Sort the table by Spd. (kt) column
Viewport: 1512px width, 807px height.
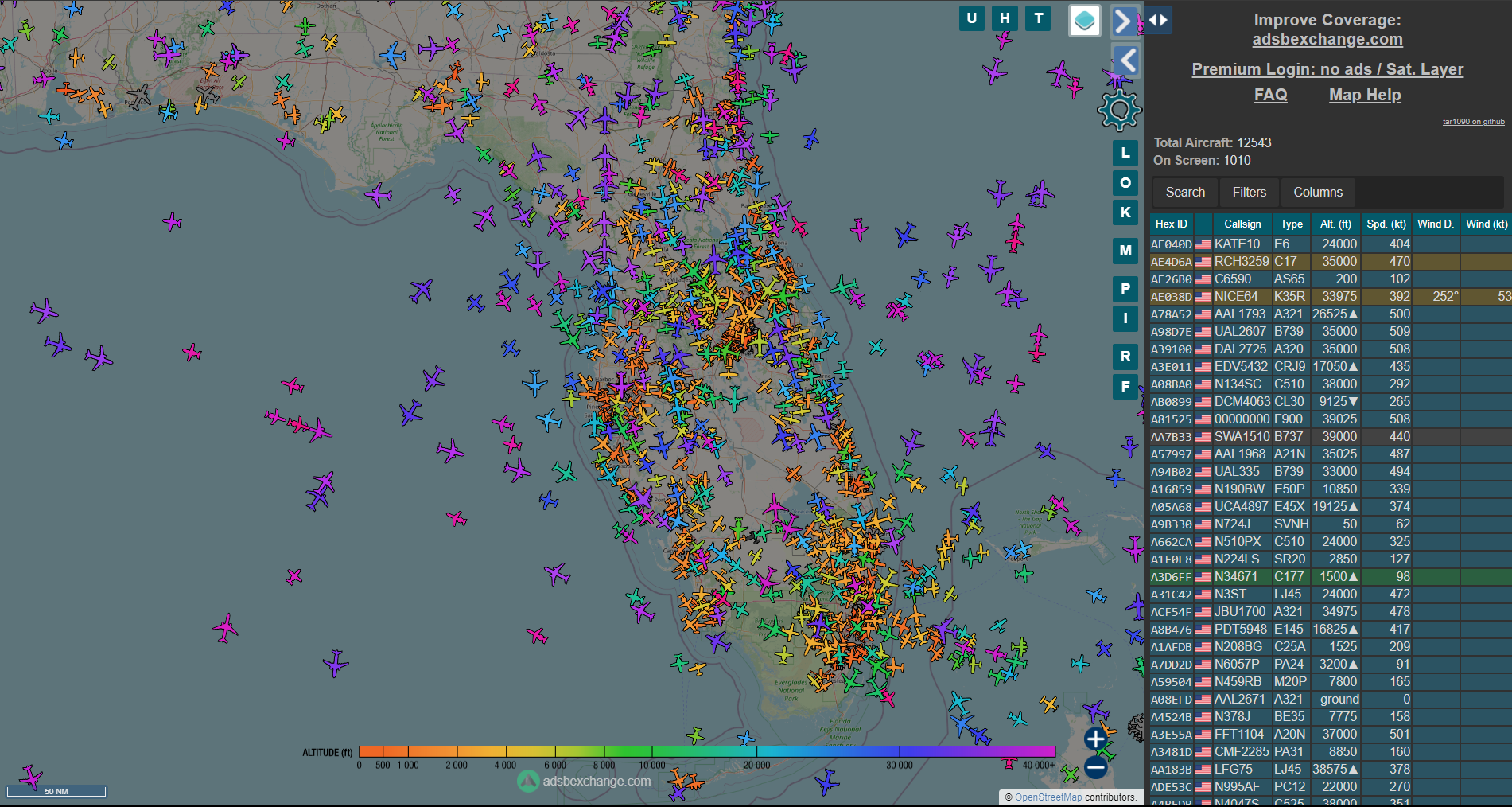coord(1386,224)
